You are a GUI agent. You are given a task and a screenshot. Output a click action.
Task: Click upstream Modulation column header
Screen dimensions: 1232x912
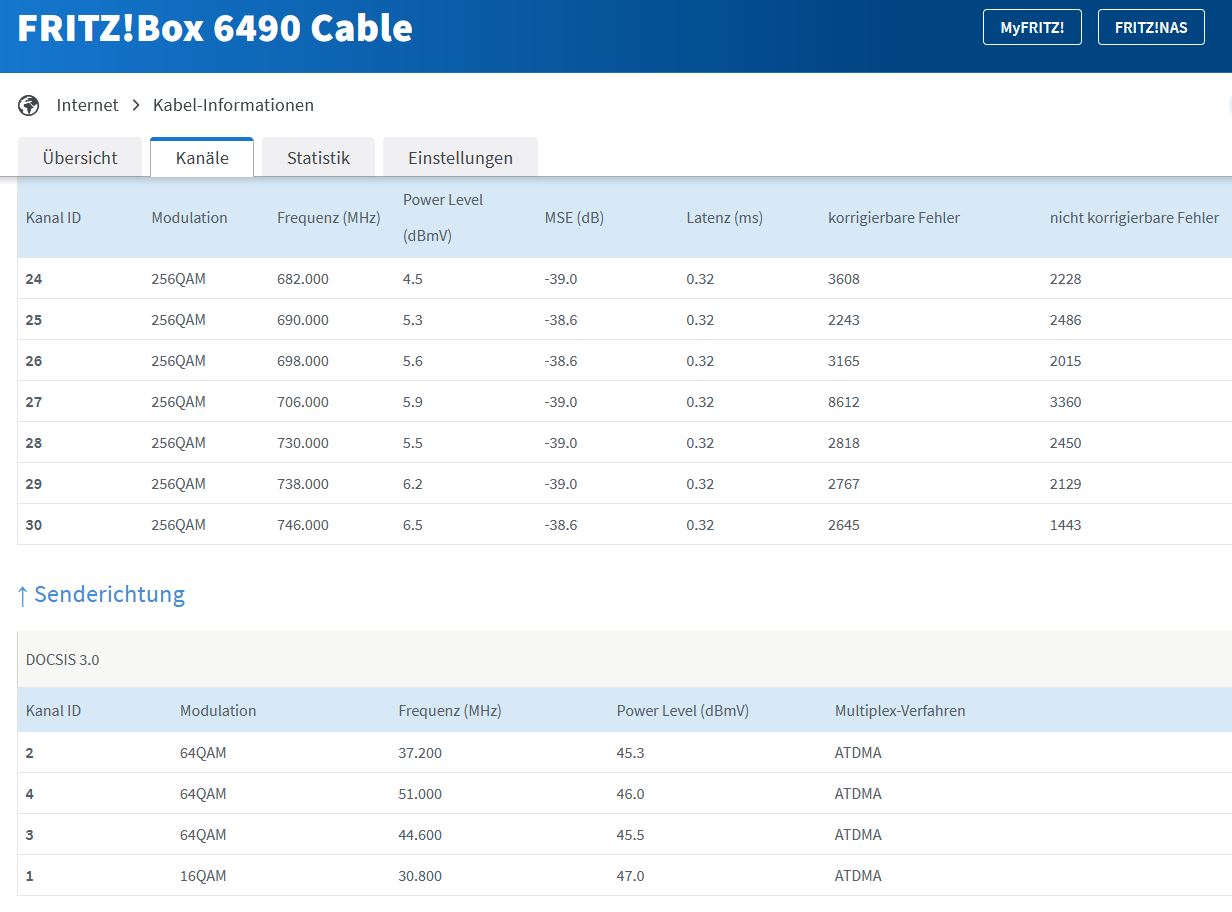[218, 711]
